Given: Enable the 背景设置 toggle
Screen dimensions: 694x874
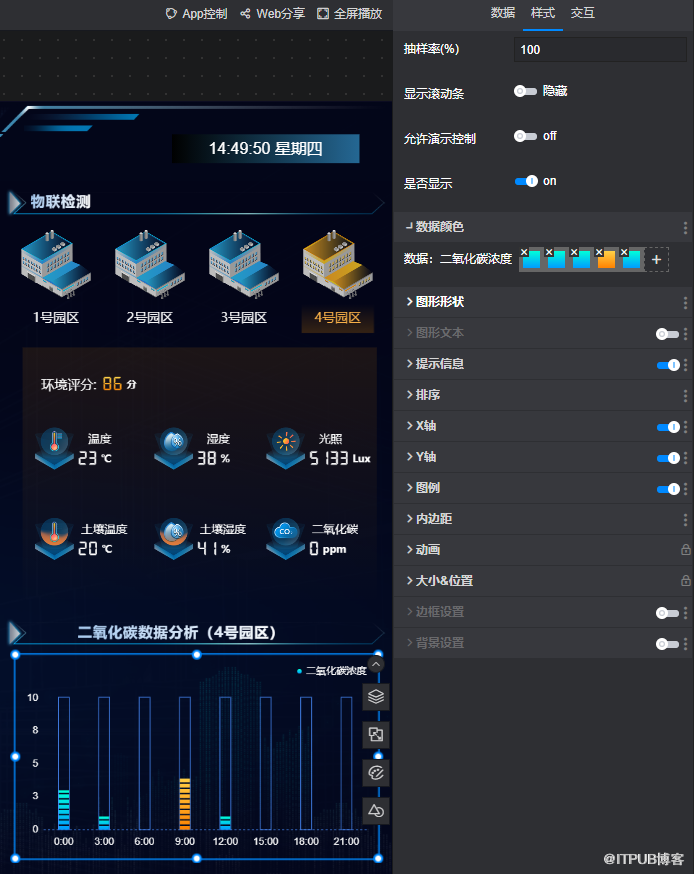Looking at the screenshot, I should pos(667,644).
